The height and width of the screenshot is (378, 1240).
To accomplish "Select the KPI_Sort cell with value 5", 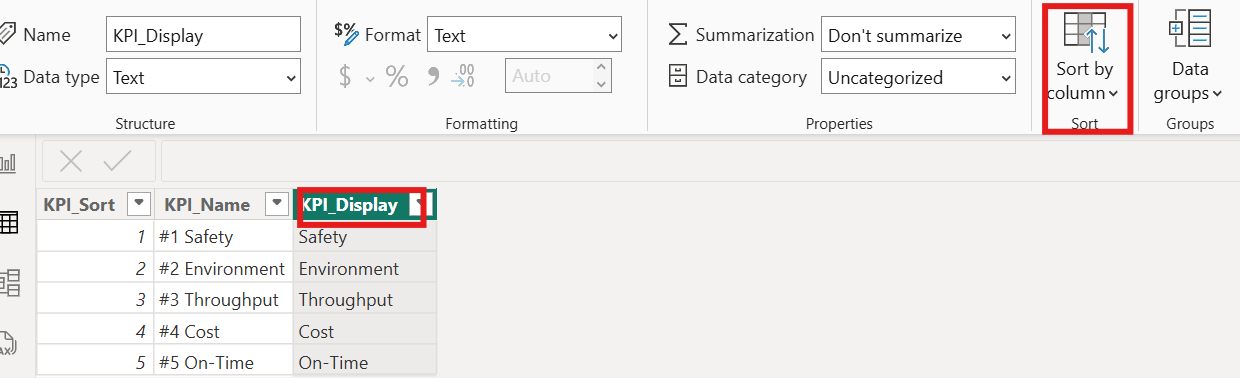I will [96, 362].
